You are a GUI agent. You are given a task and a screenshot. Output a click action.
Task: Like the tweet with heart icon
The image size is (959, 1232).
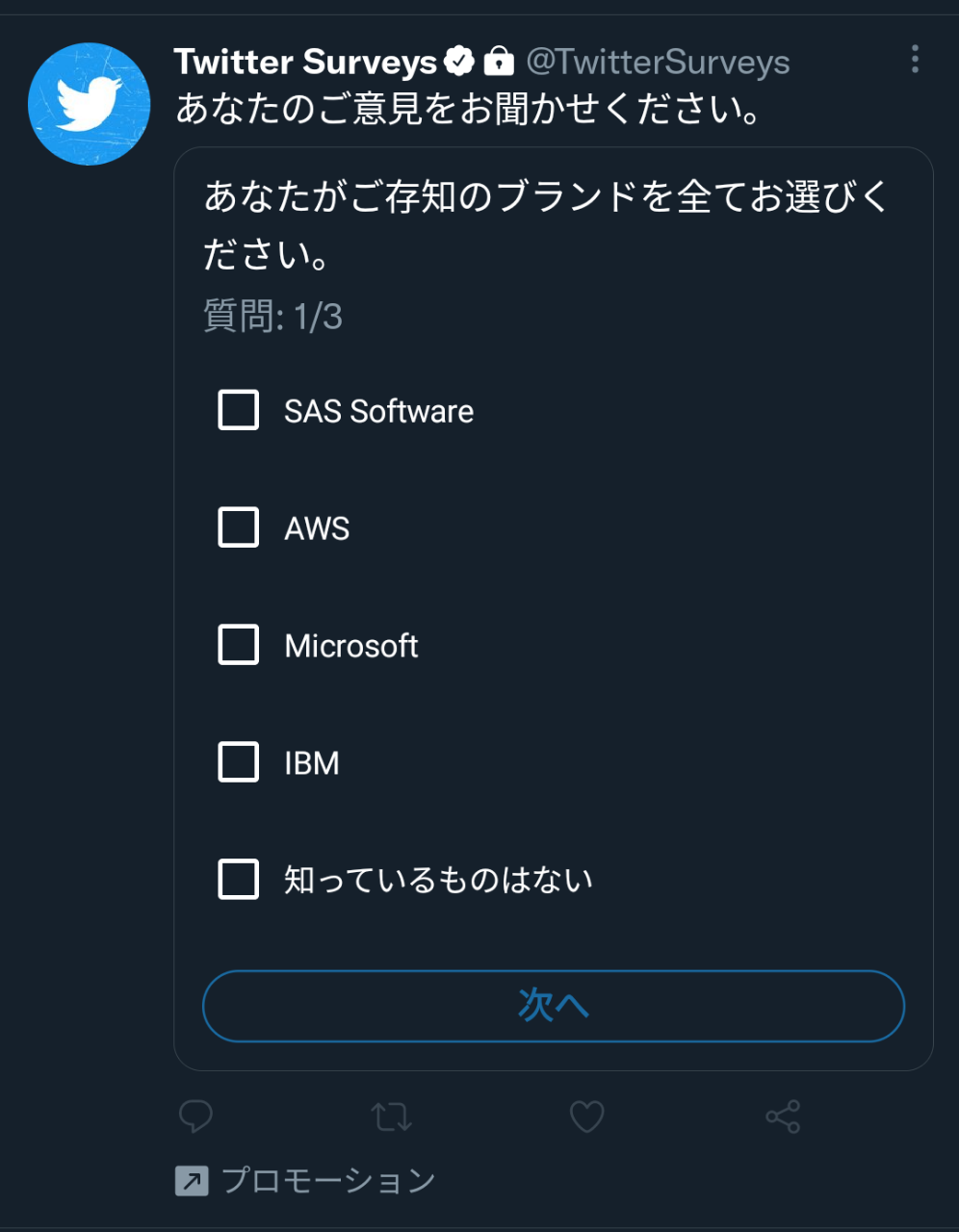pos(586,1116)
